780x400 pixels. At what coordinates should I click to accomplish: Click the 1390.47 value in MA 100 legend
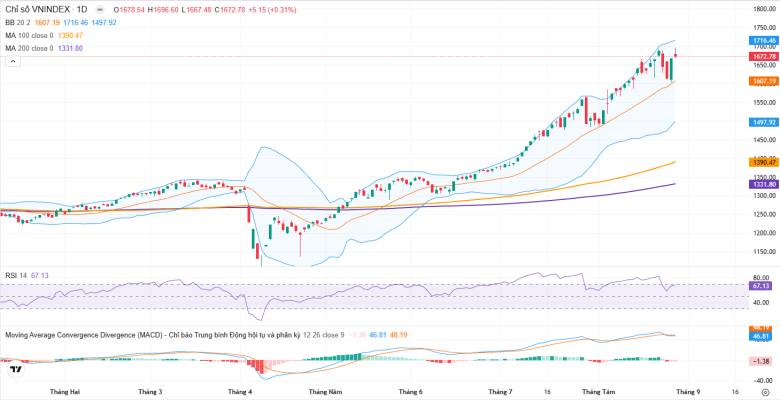click(x=70, y=35)
